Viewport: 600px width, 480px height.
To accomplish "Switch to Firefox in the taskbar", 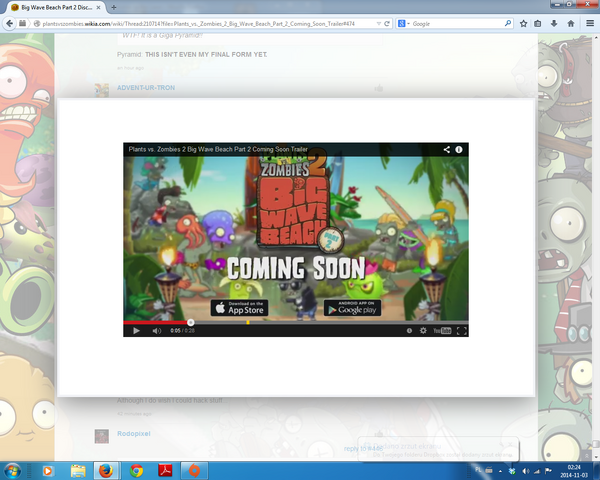I will click(106, 471).
